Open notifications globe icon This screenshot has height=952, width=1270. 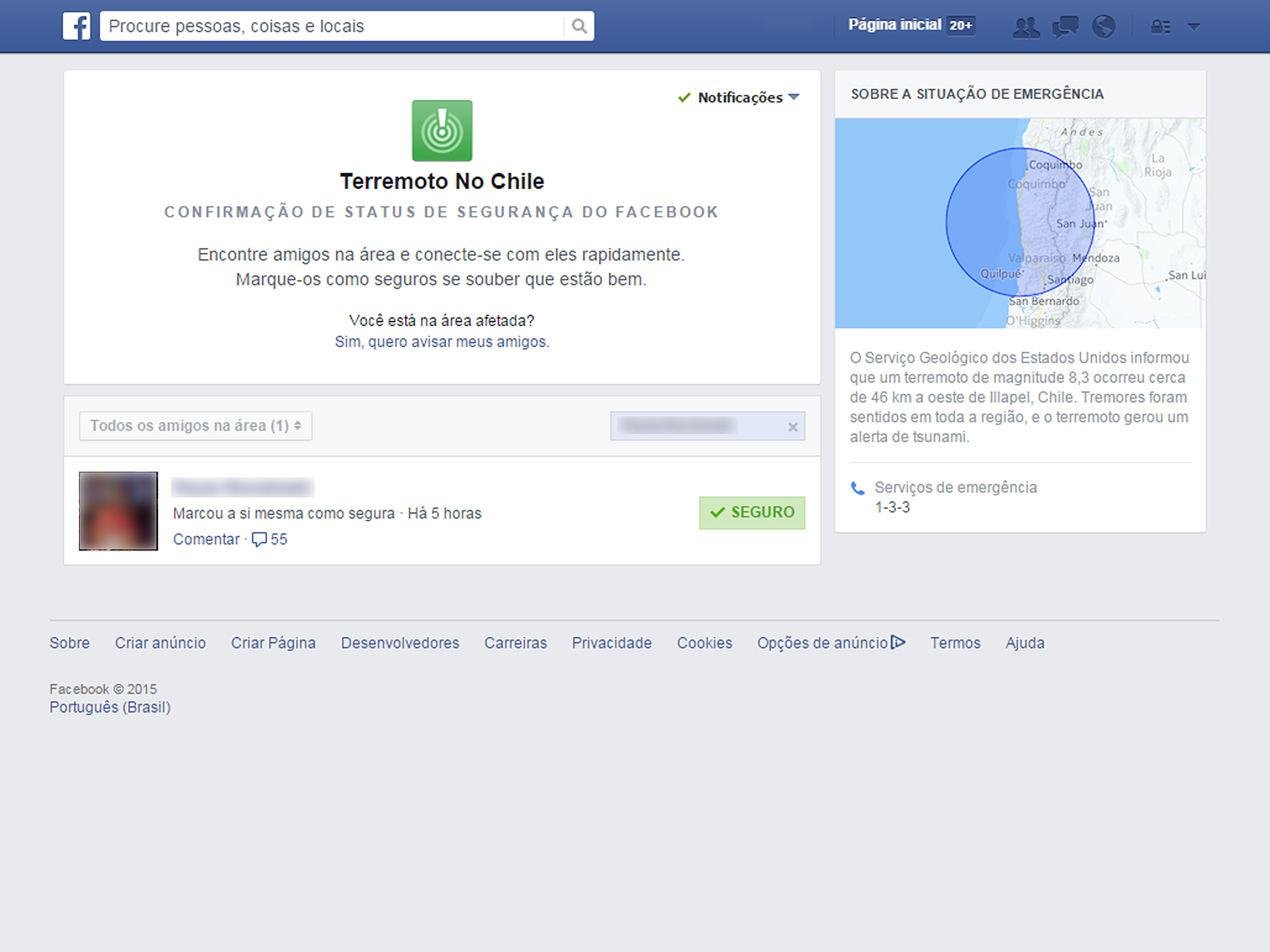1104,26
